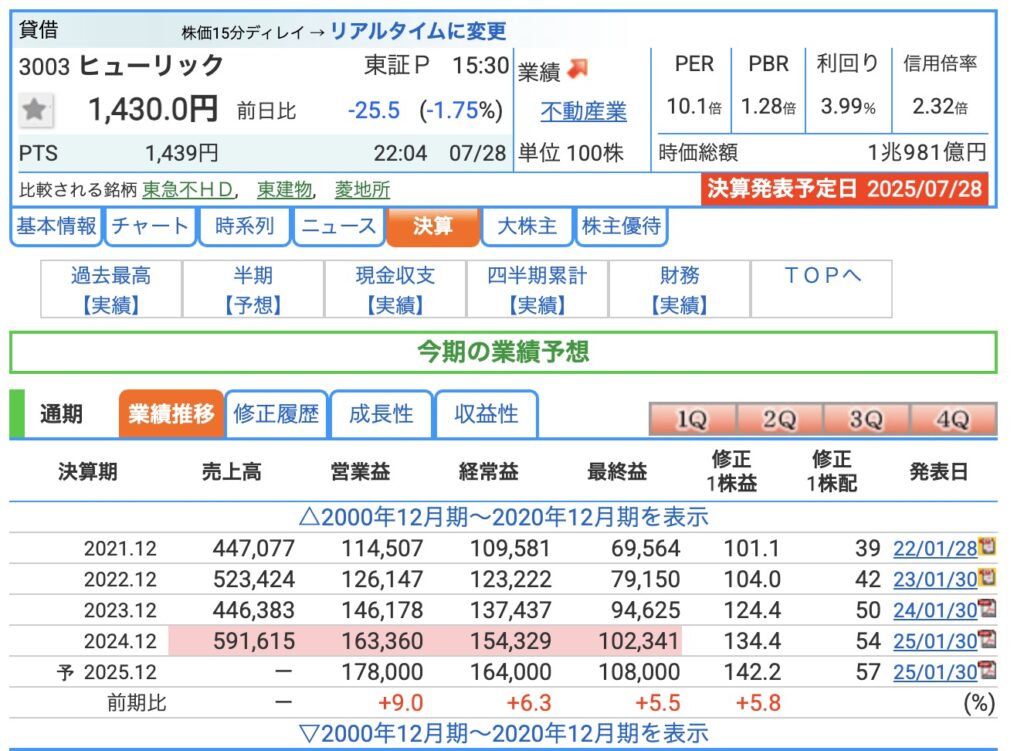Click the TOPへ button
This screenshot has width=1024, height=751.
(x=822, y=289)
